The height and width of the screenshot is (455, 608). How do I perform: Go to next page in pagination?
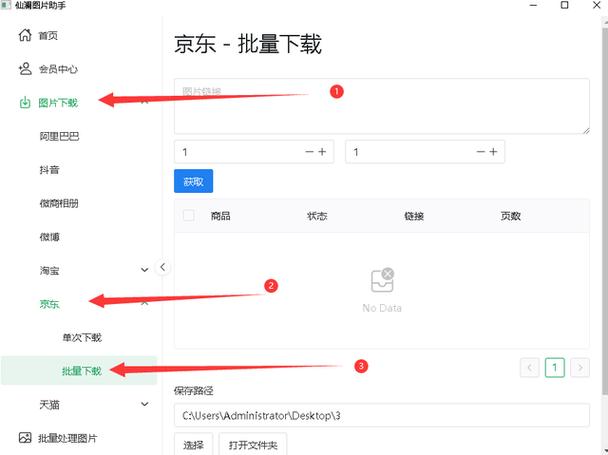pyautogui.click(x=580, y=367)
